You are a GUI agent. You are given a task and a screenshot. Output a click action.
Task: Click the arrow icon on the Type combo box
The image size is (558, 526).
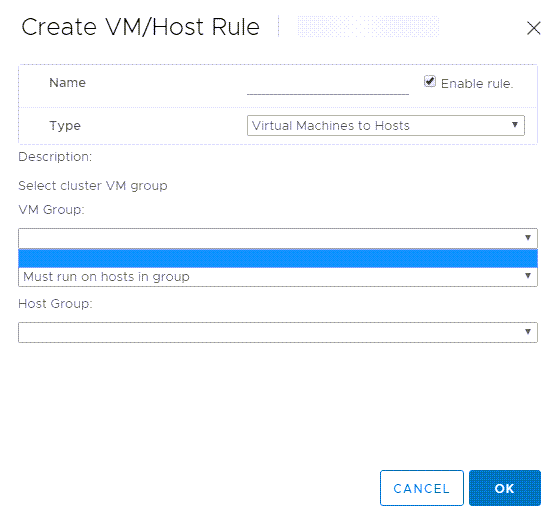pos(515,125)
